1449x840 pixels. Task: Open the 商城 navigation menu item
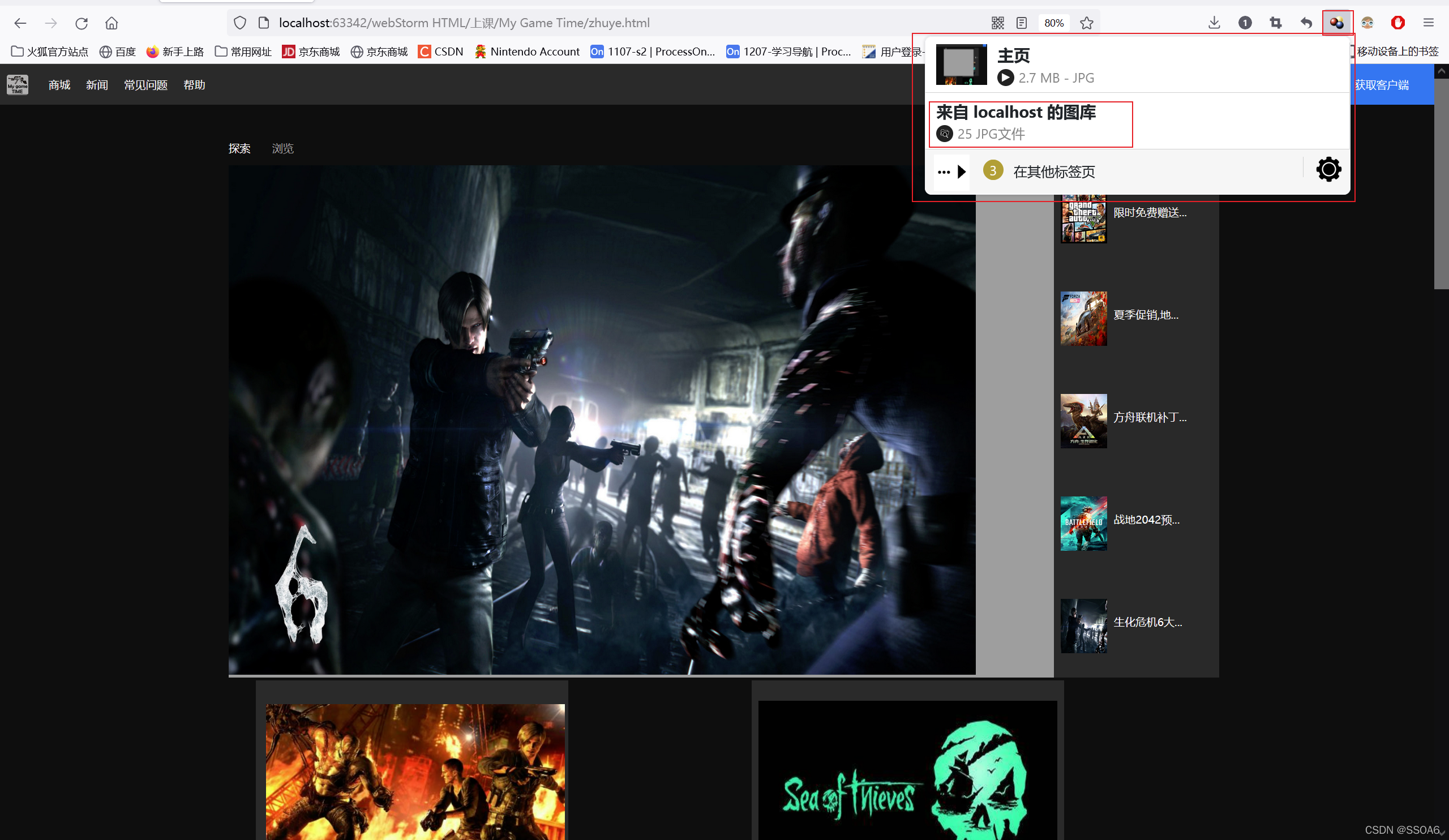[59, 85]
